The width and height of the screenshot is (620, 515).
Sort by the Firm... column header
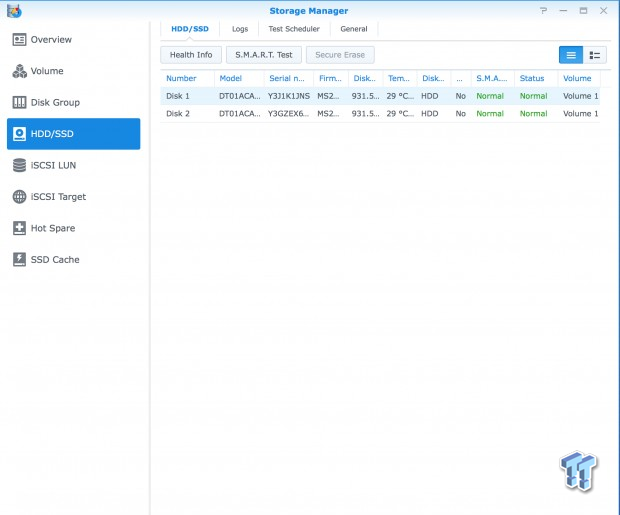pos(330,78)
